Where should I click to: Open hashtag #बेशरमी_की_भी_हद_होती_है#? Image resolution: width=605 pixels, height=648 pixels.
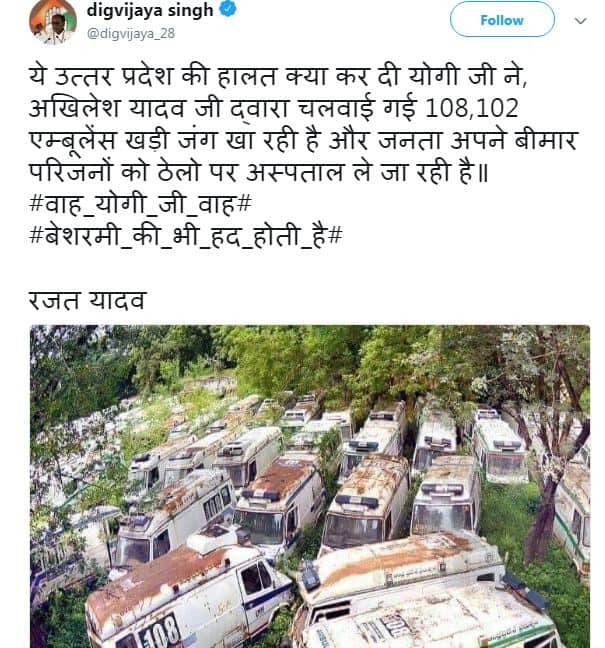[x=186, y=236]
